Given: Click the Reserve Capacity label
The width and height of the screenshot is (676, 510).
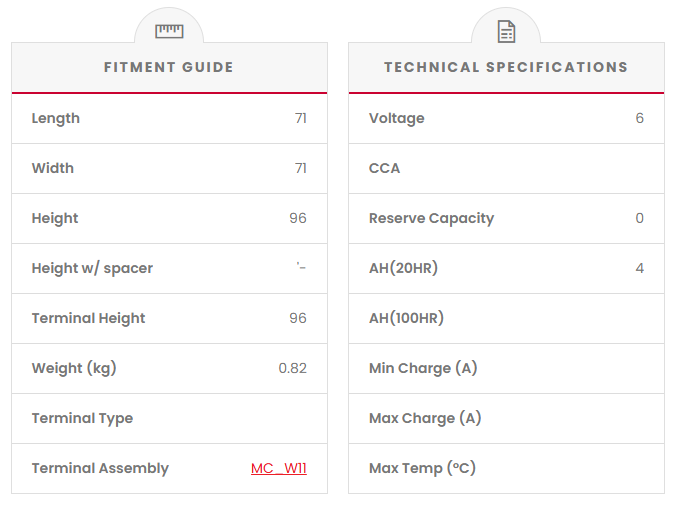Looking at the screenshot, I should point(431,218).
